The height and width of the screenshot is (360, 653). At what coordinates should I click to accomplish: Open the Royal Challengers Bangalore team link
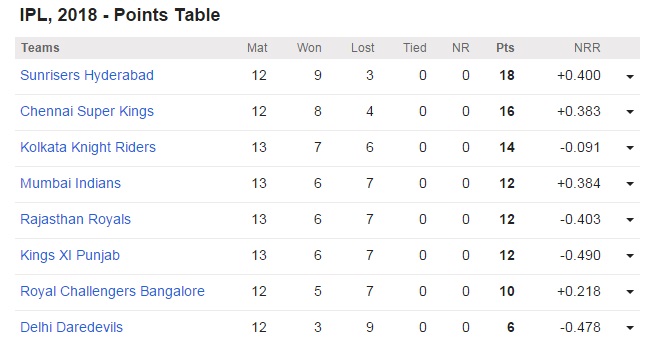pyautogui.click(x=112, y=291)
